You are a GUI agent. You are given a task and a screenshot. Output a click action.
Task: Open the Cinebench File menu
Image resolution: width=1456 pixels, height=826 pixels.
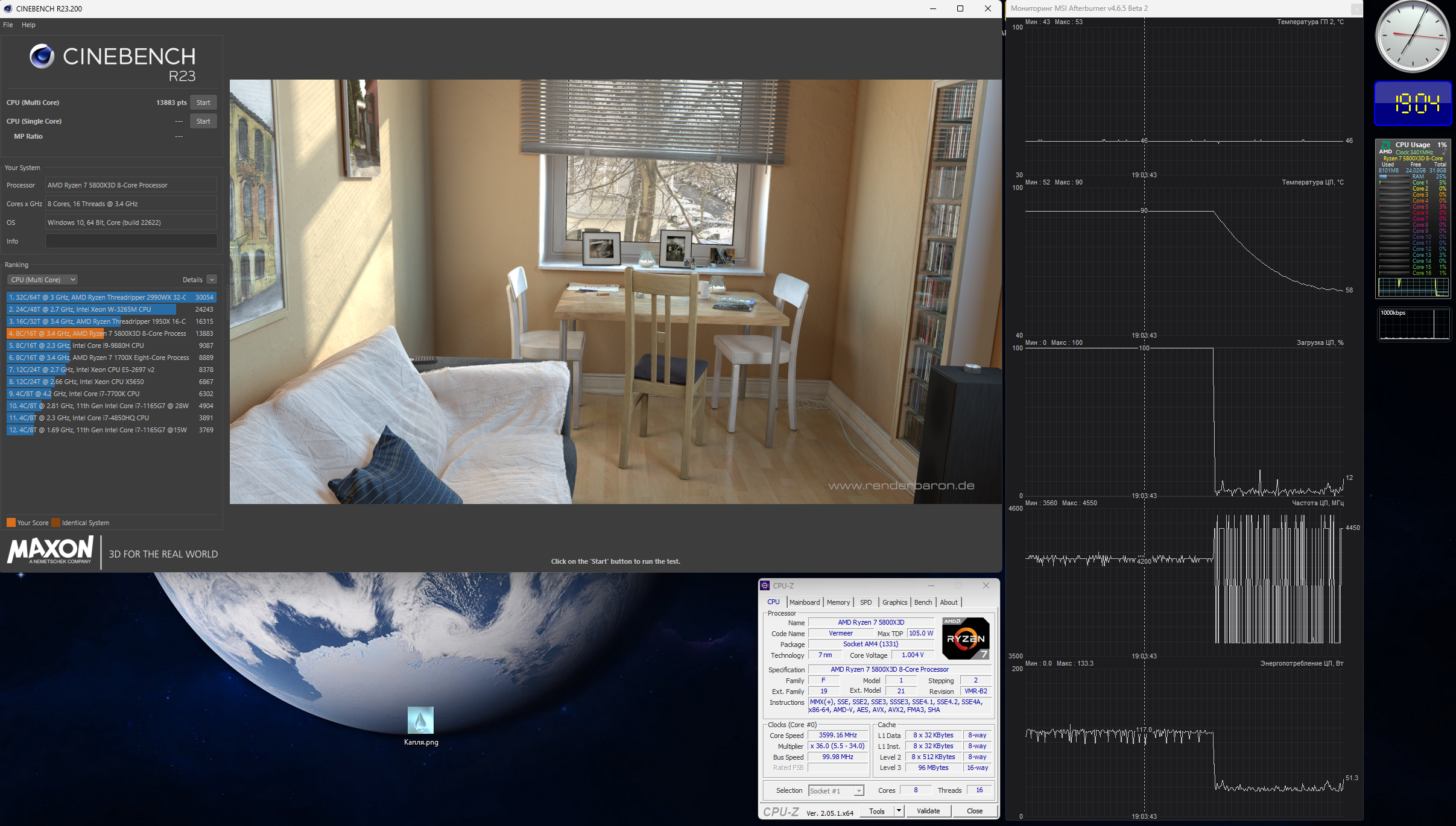click(x=8, y=25)
